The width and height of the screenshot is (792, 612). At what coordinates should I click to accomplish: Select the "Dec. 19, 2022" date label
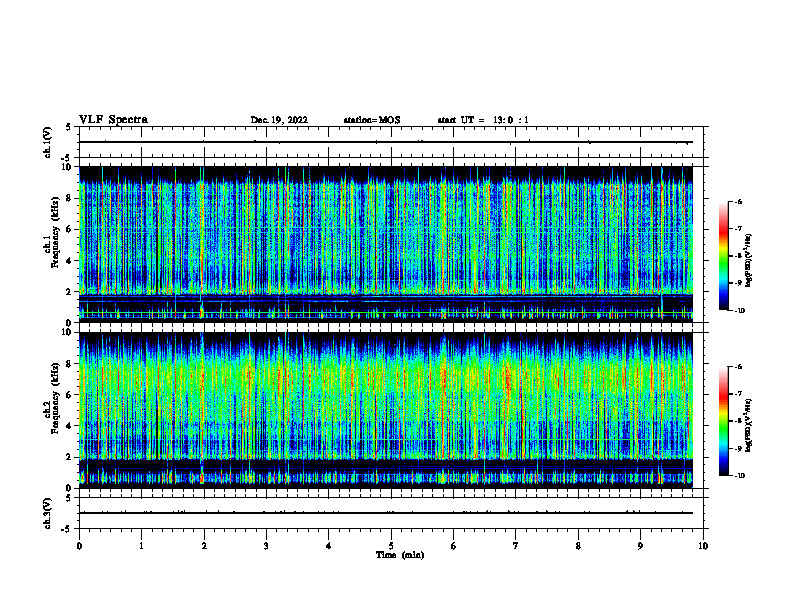(279, 120)
